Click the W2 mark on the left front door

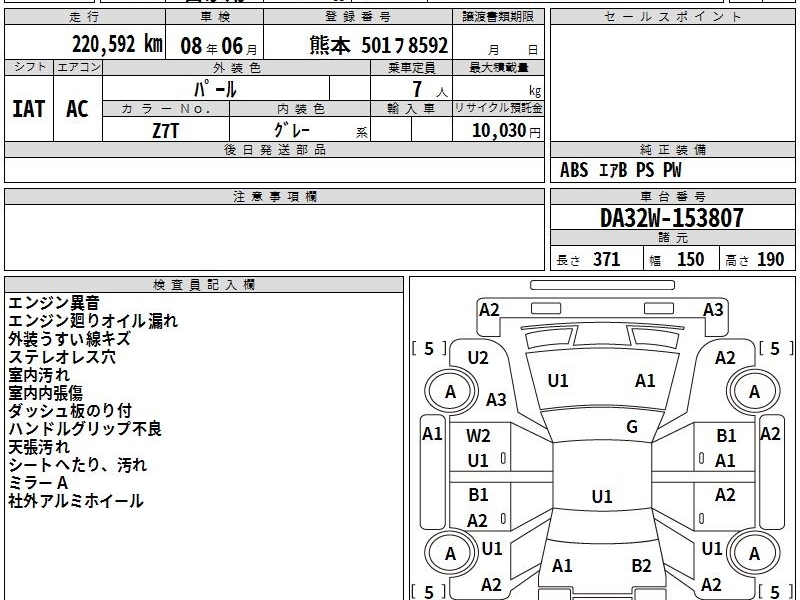pyautogui.click(x=478, y=436)
